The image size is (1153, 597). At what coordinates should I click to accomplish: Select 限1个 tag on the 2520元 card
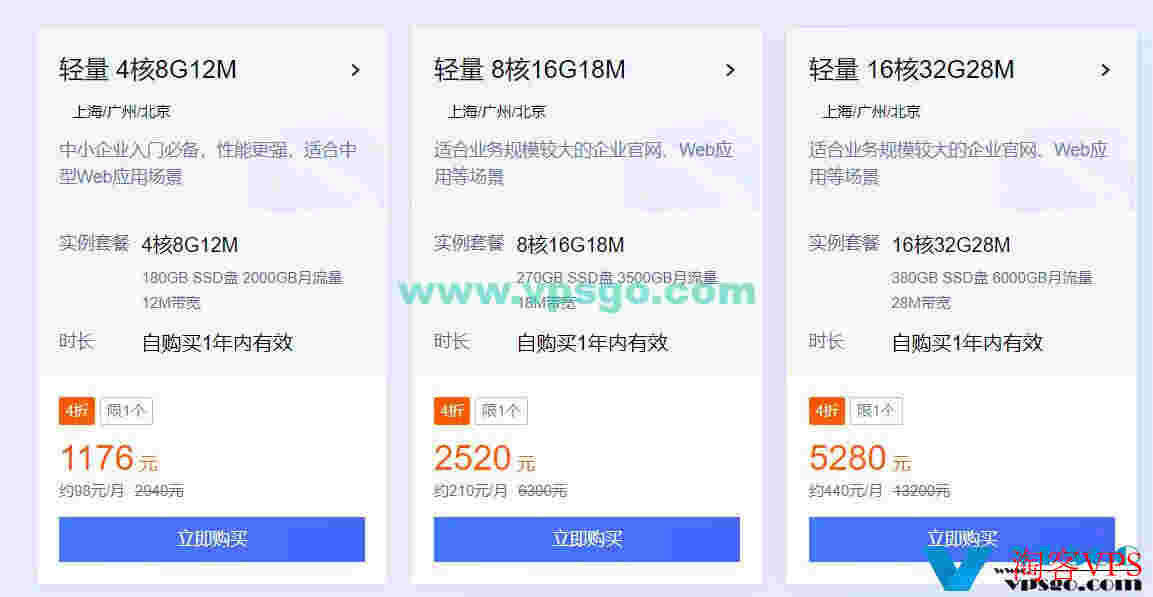501,411
